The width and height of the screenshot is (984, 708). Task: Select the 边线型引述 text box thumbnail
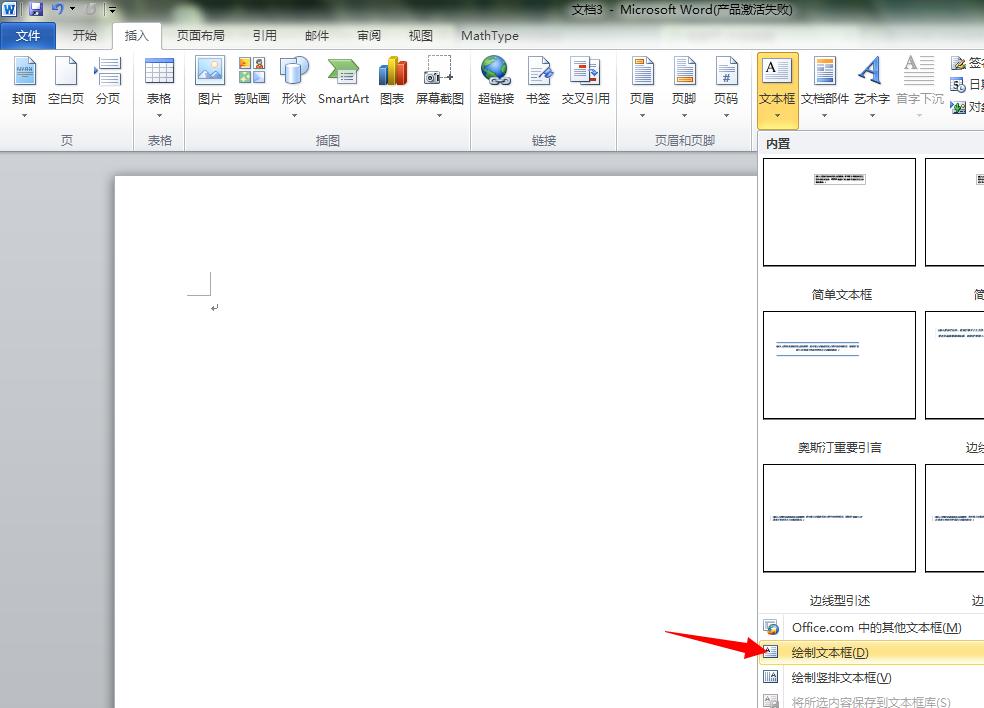(x=839, y=518)
